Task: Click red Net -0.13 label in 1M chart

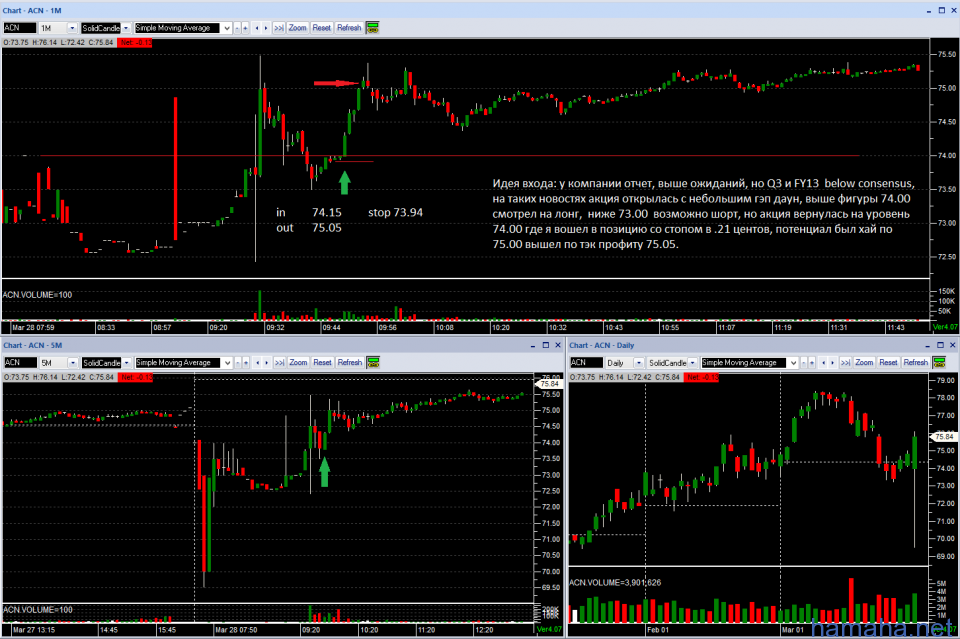Action: tap(135, 42)
